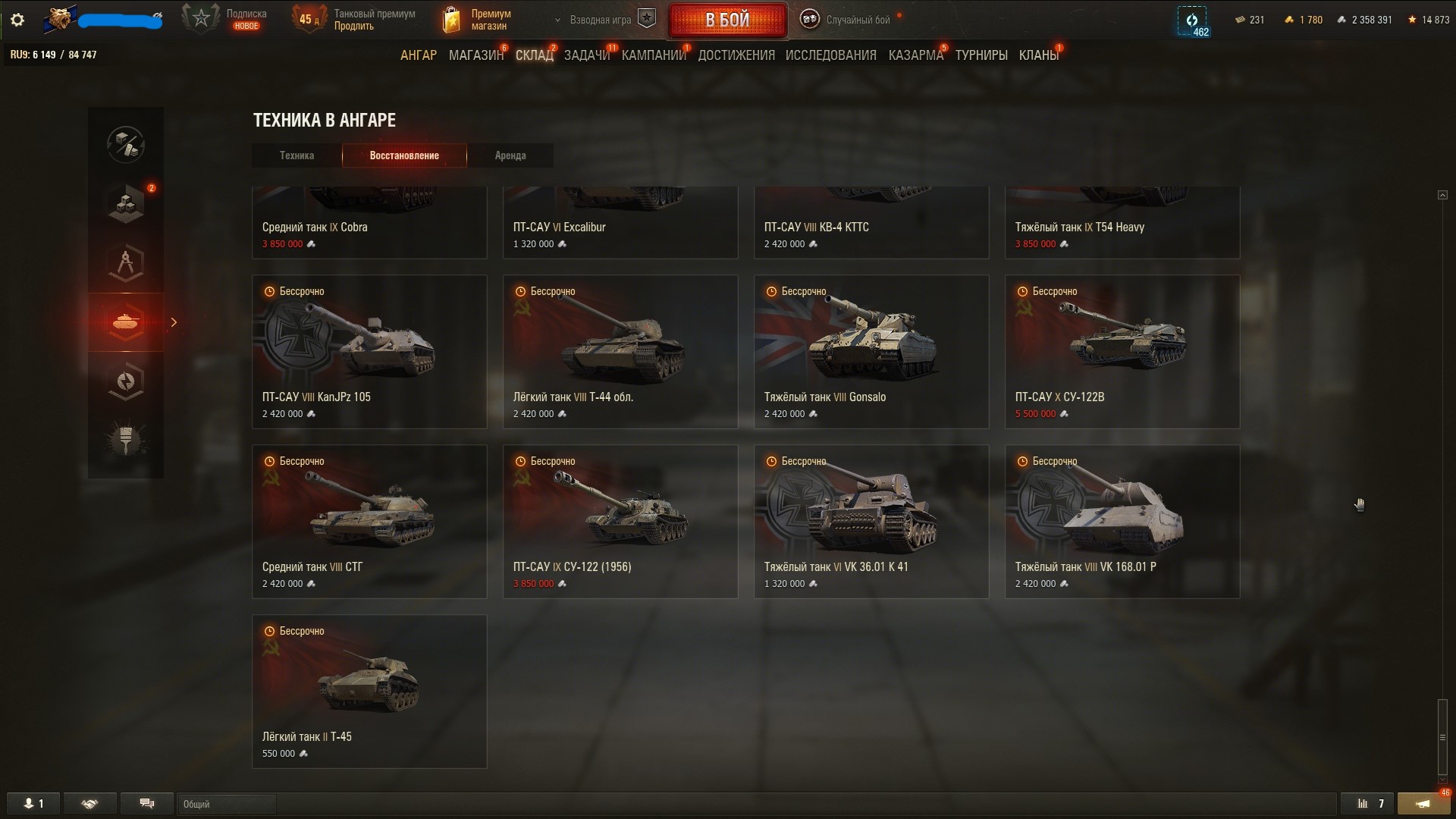Expand the platoon game dropdown arrow

click(x=558, y=20)
